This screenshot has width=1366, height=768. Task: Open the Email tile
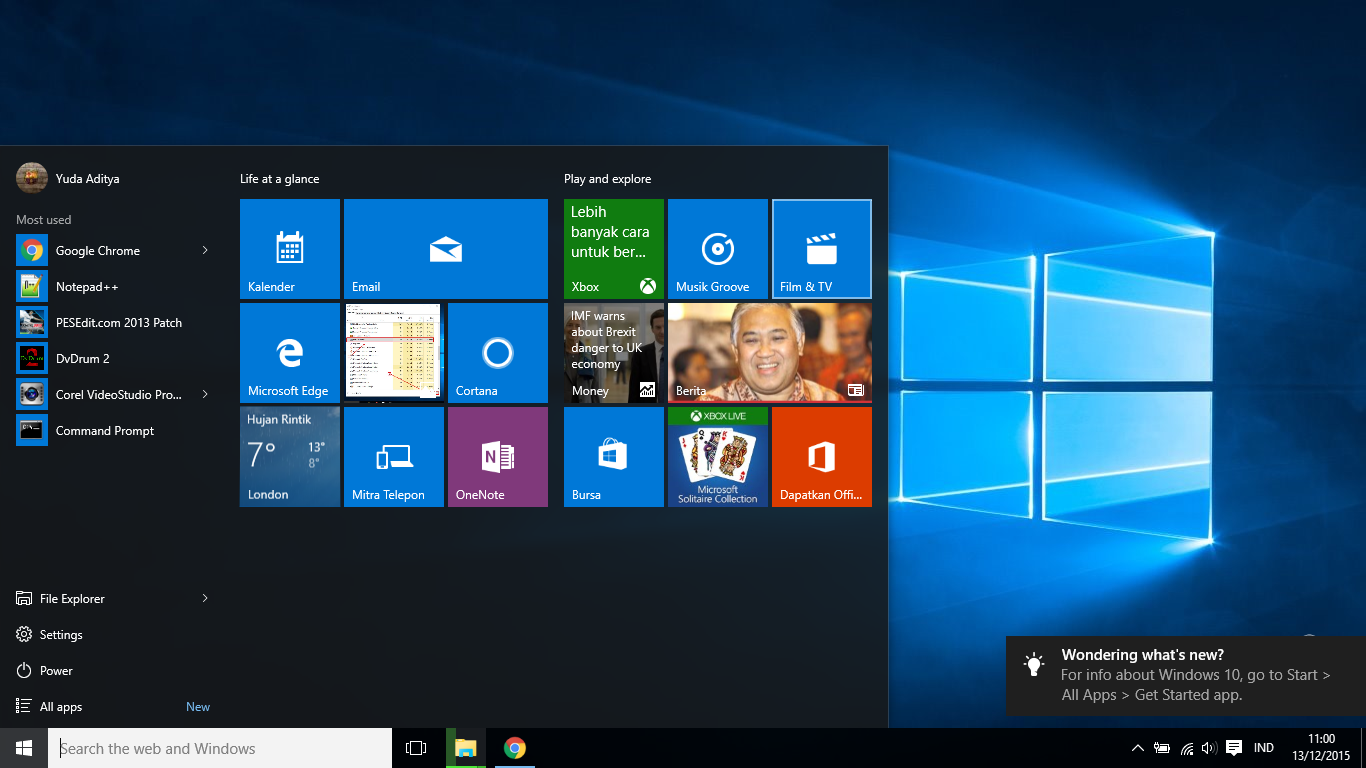click(446, 249)
